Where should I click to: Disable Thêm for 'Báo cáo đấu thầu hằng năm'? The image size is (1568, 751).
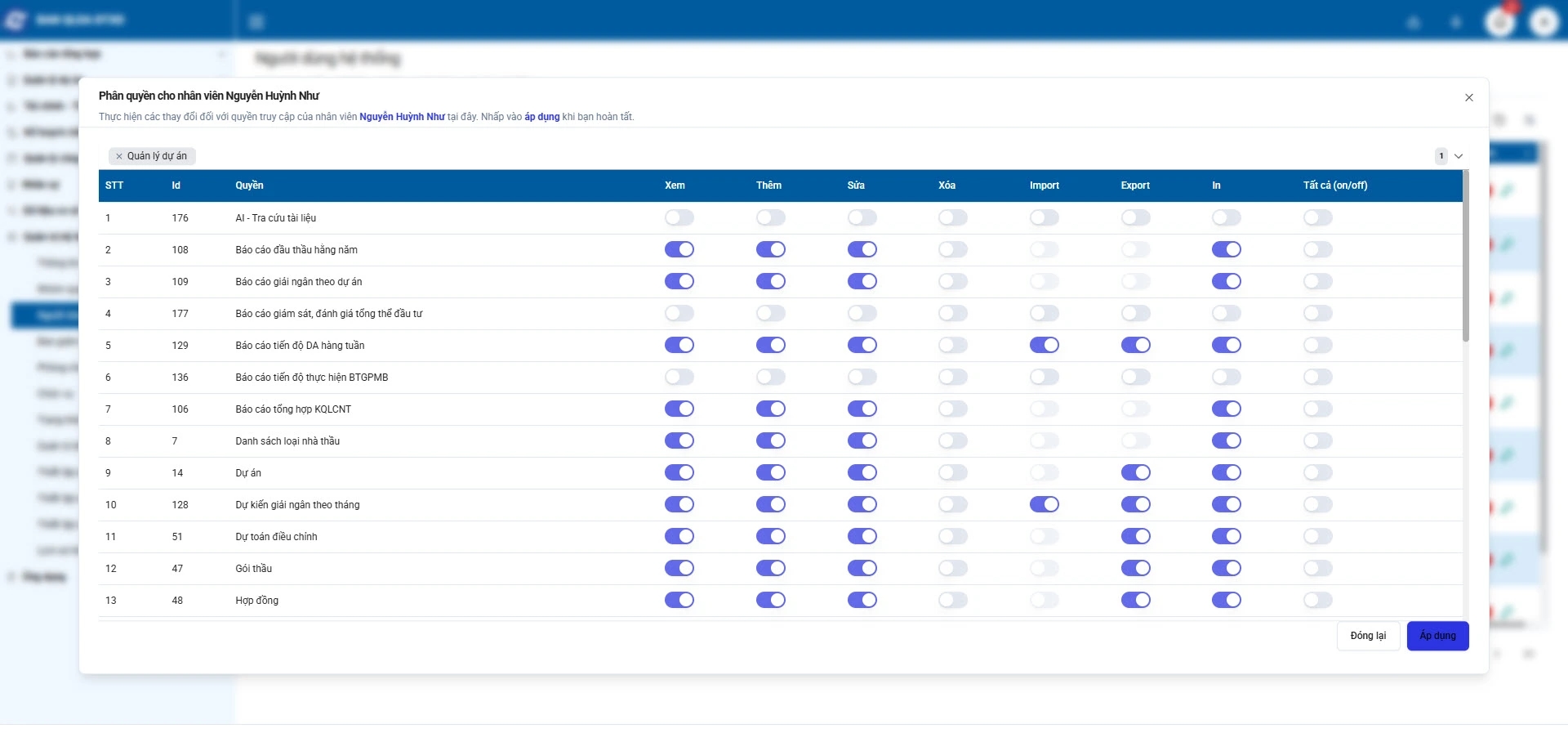point(770,250)
